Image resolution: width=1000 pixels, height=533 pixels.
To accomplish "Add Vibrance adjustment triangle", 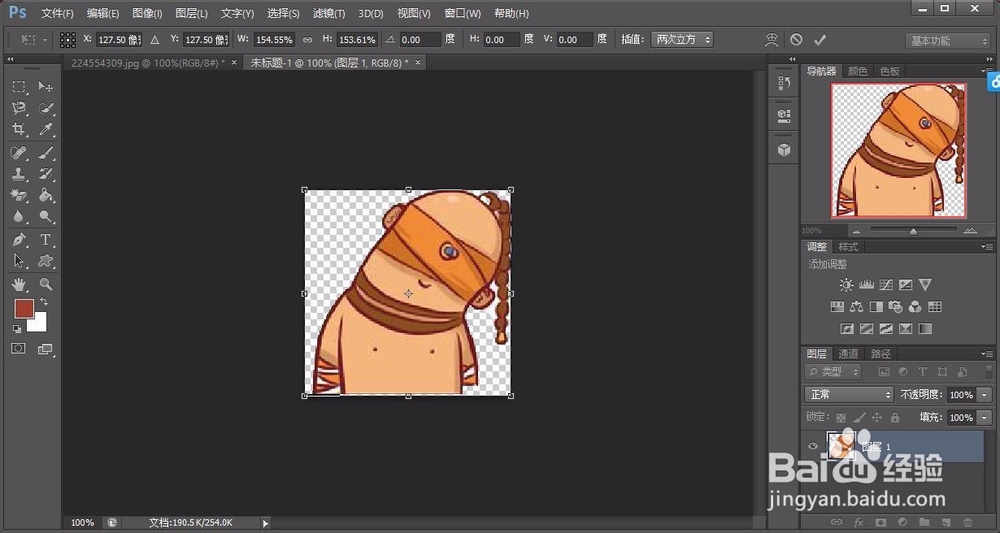I will [925, 284].
